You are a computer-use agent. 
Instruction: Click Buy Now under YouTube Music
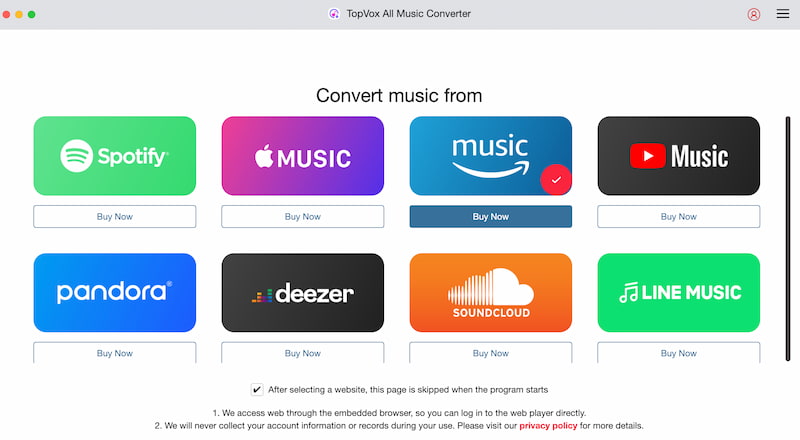coord(679,216)
